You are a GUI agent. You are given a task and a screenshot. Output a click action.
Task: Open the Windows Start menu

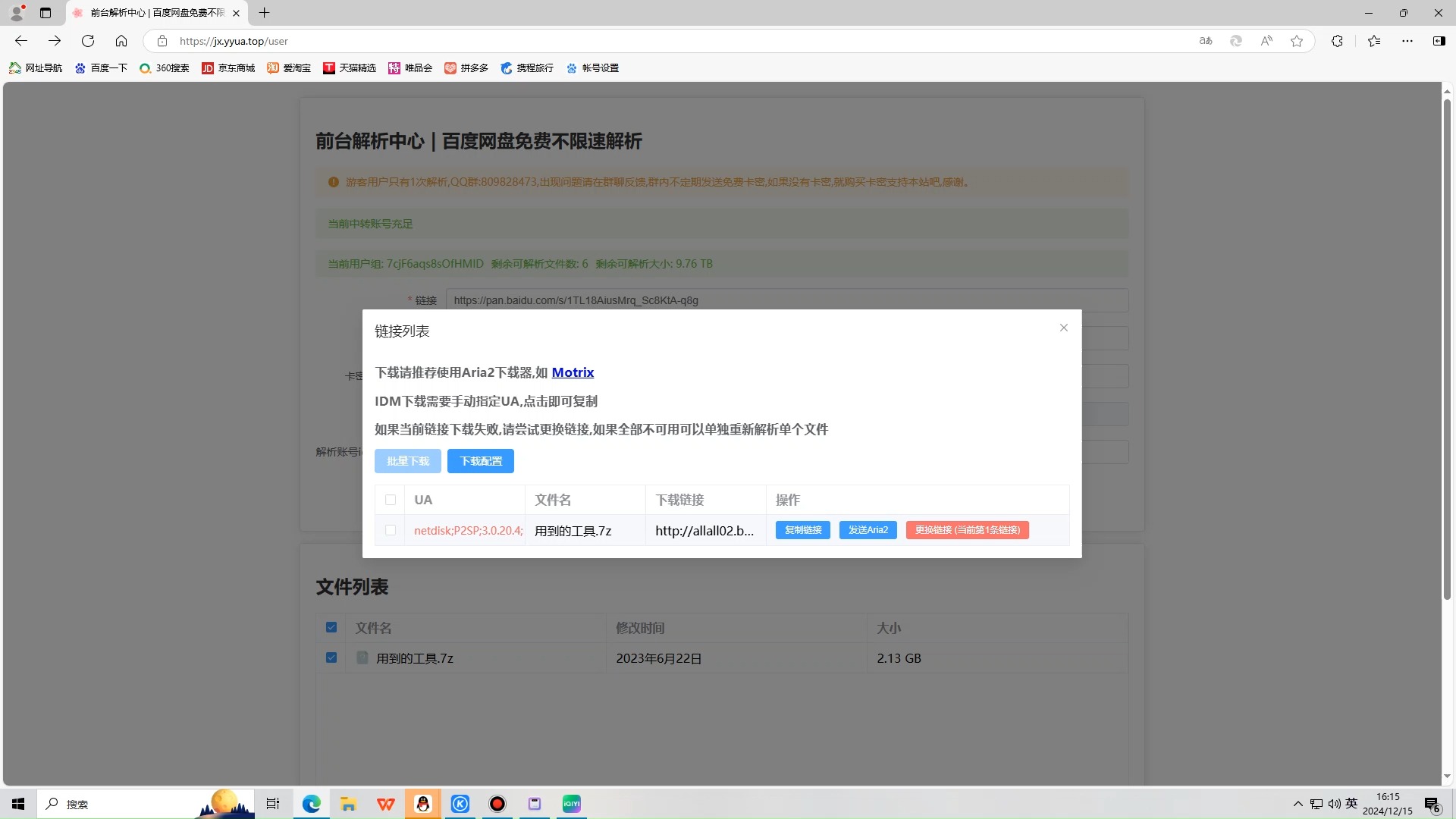tap(18, 804)
